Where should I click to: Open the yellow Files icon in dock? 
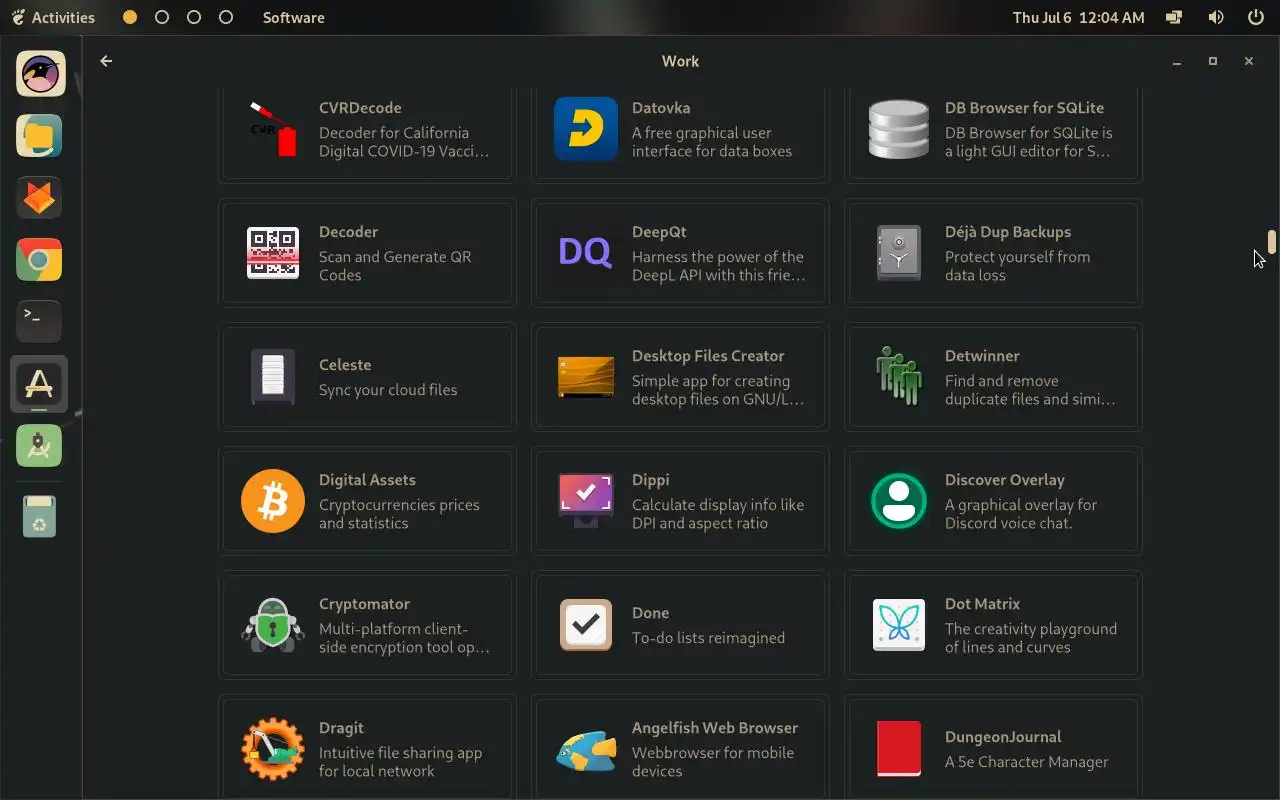[39, 136]
